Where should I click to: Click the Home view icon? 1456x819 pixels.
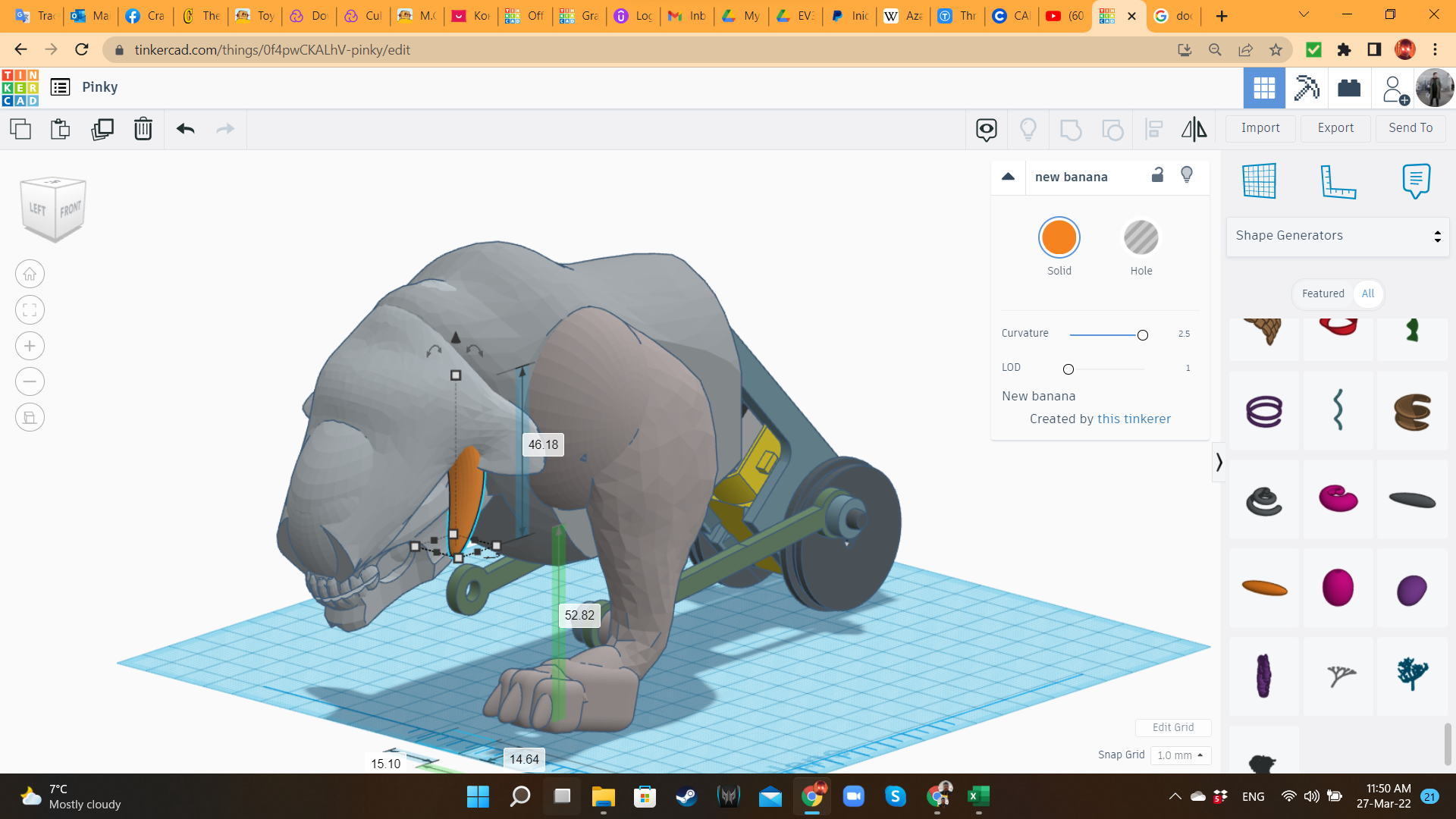30,275
